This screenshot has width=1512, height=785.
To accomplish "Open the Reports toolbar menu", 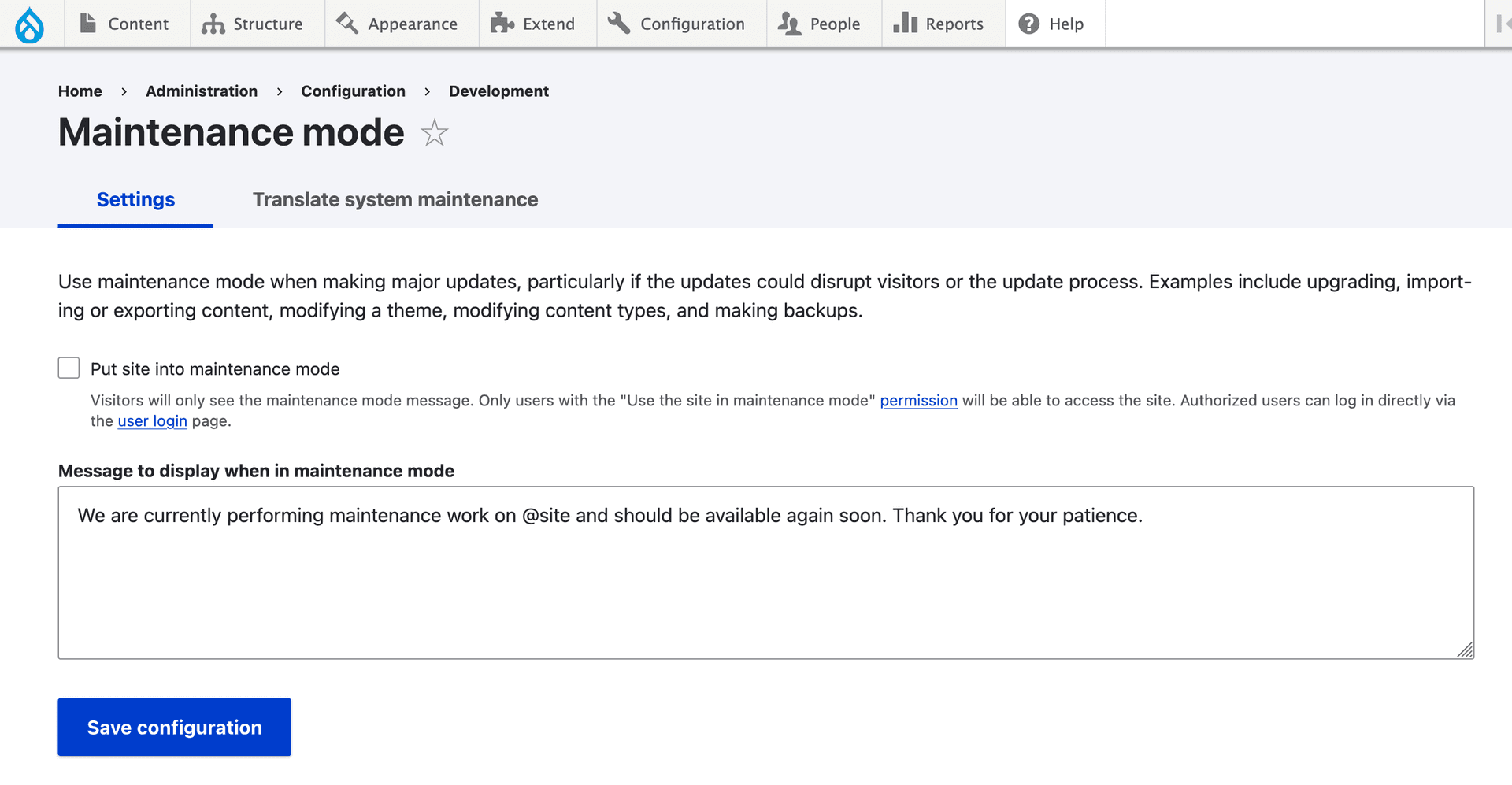I will 939,24.
